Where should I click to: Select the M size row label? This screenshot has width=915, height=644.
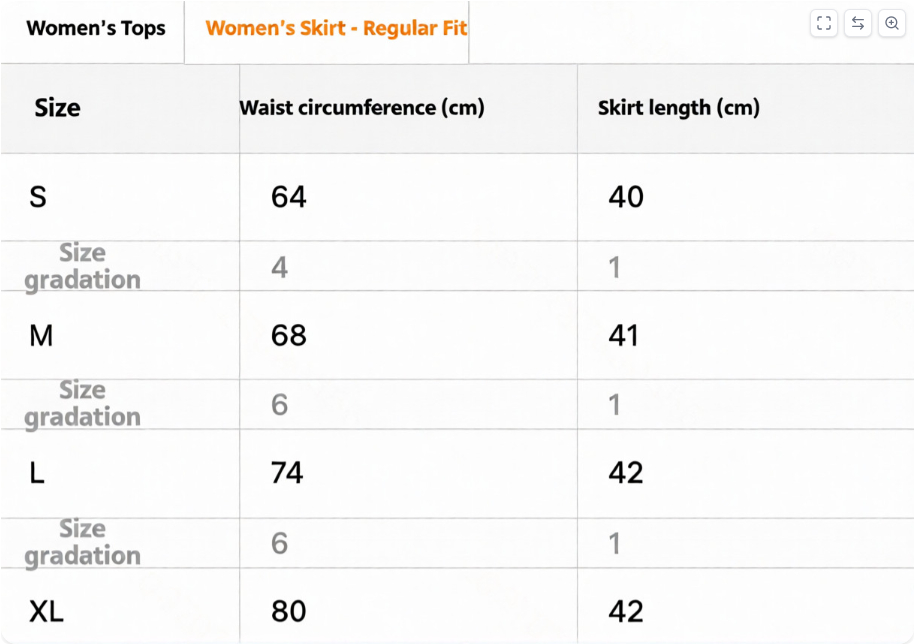[41, 335]
